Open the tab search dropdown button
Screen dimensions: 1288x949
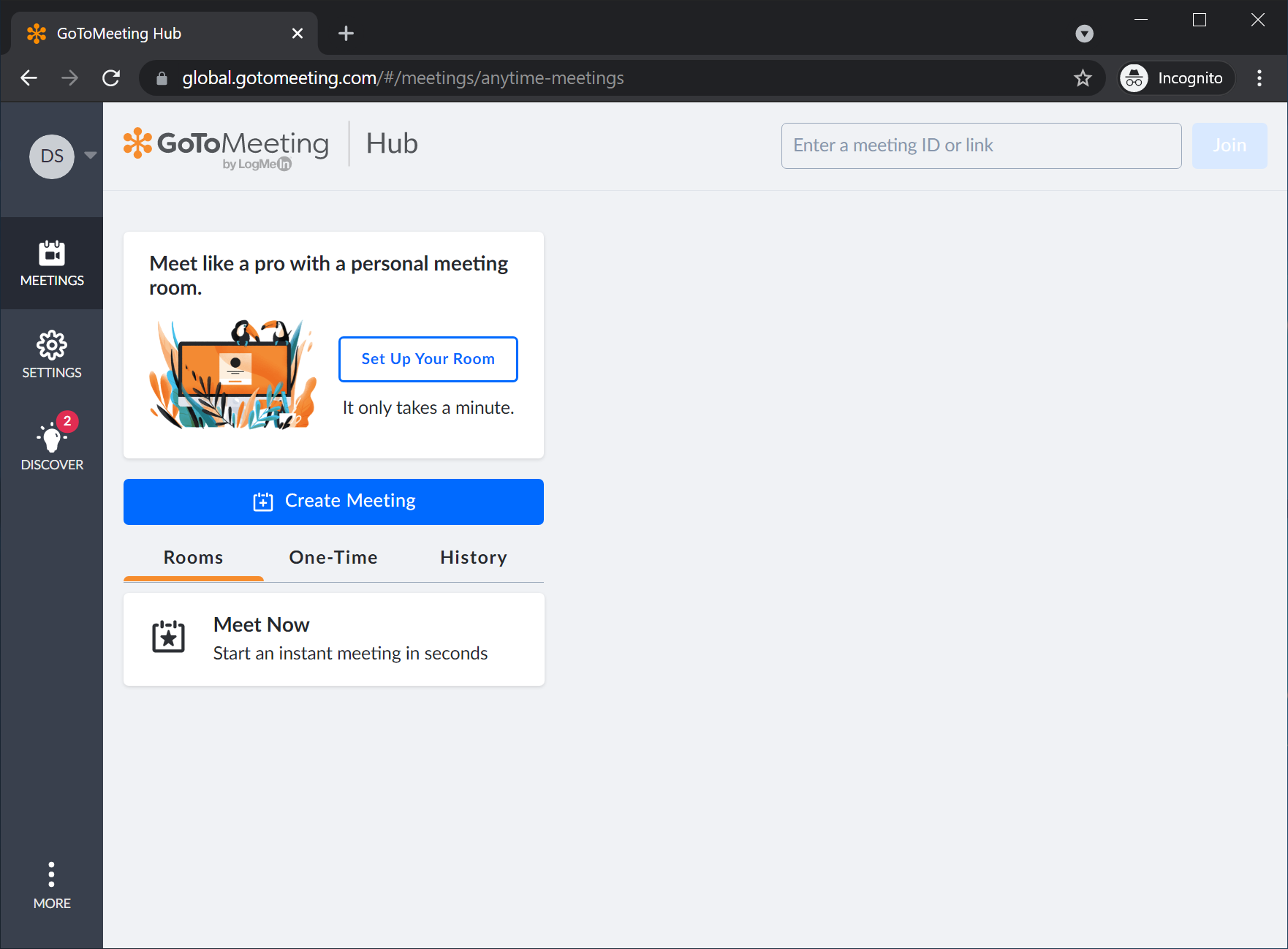pyautogui.click(x=1084, y=34)
